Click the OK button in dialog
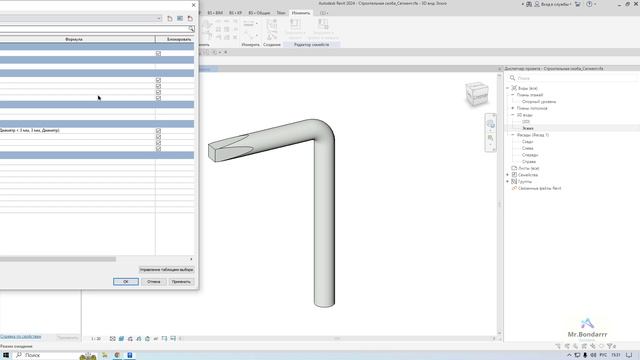 [x=126, y=282]
